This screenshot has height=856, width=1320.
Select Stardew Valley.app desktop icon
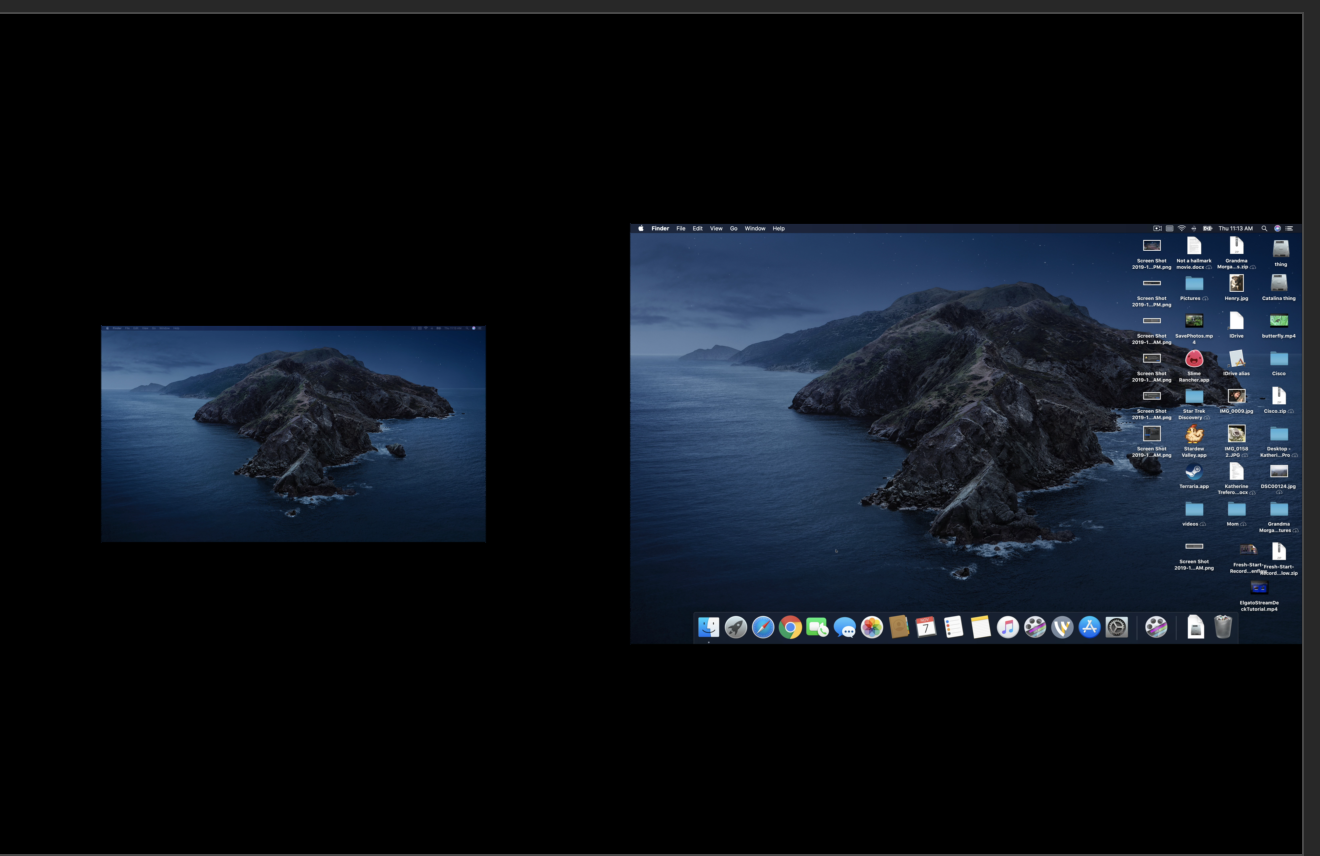[x=1193, y=434]
